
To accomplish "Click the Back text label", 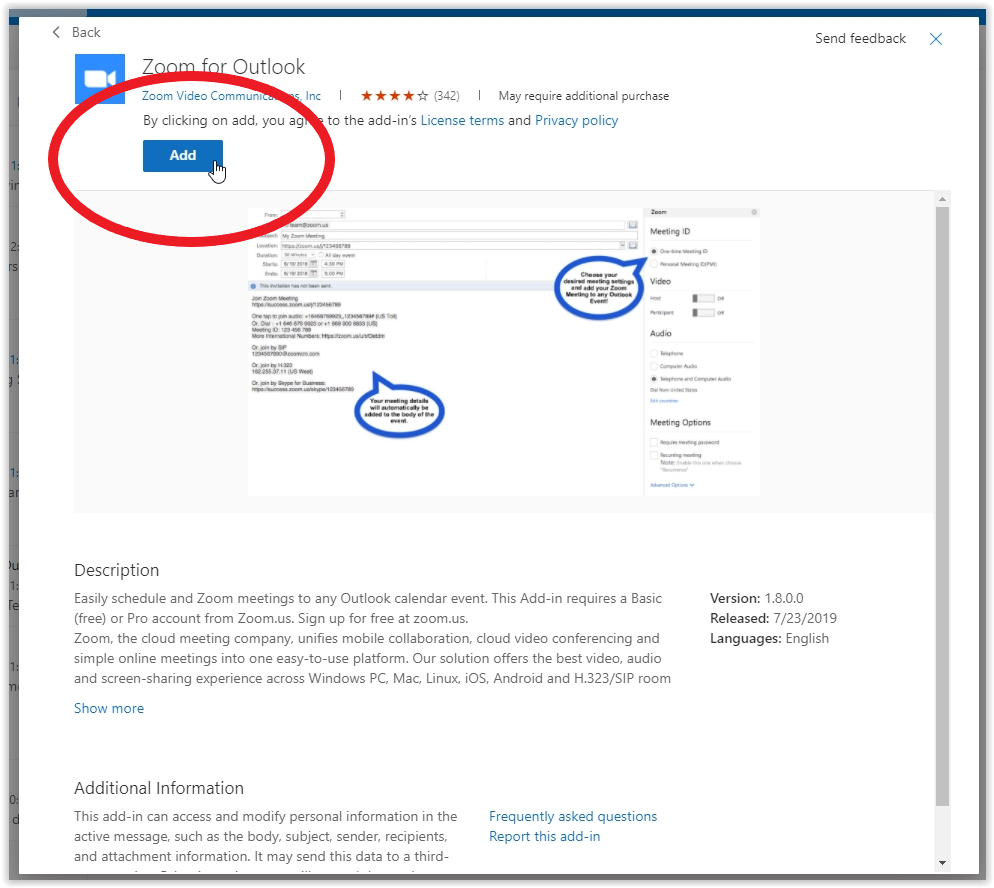I will (86, 32).
